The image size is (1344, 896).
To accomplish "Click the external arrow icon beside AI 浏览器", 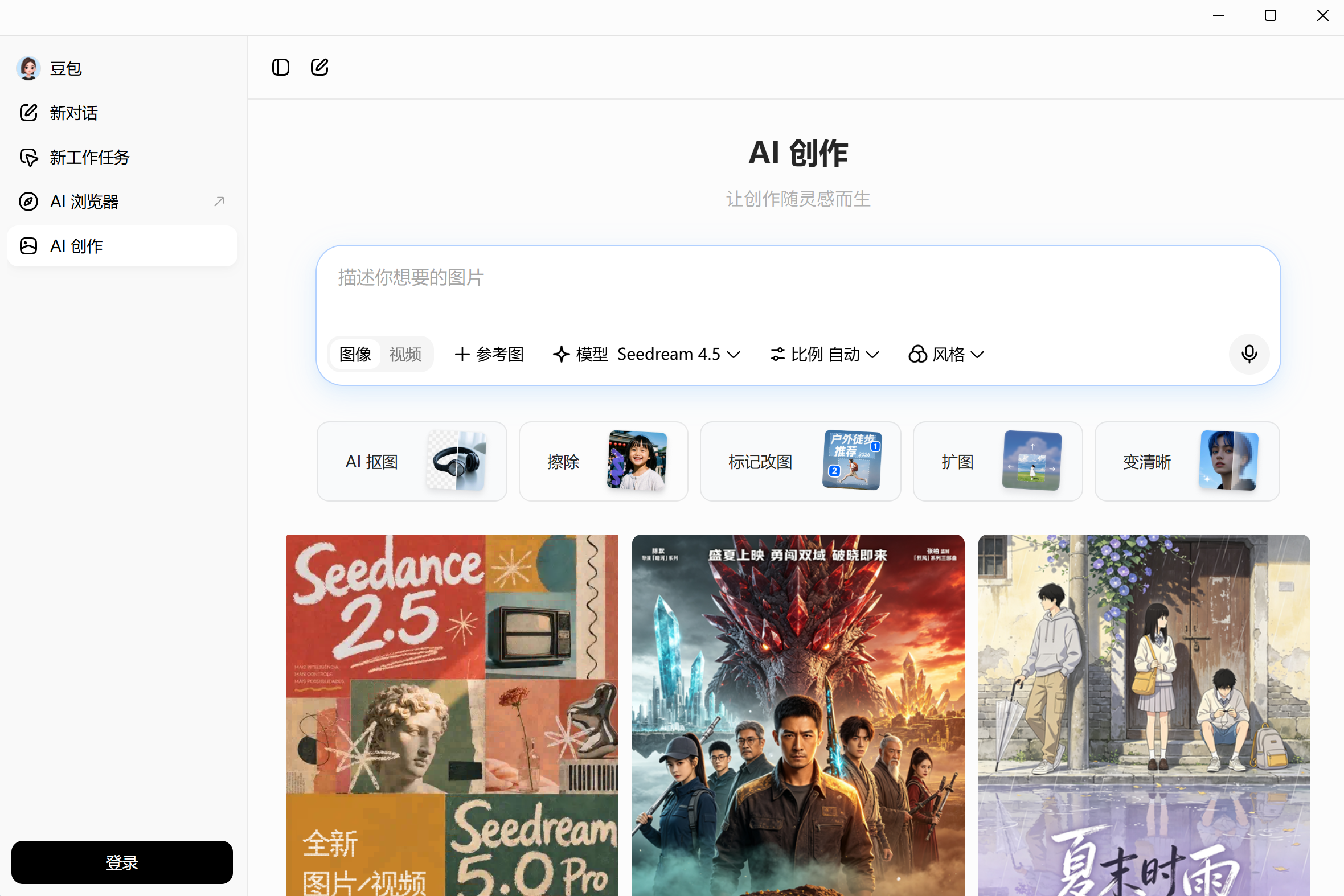I will (x=219, y=201).
